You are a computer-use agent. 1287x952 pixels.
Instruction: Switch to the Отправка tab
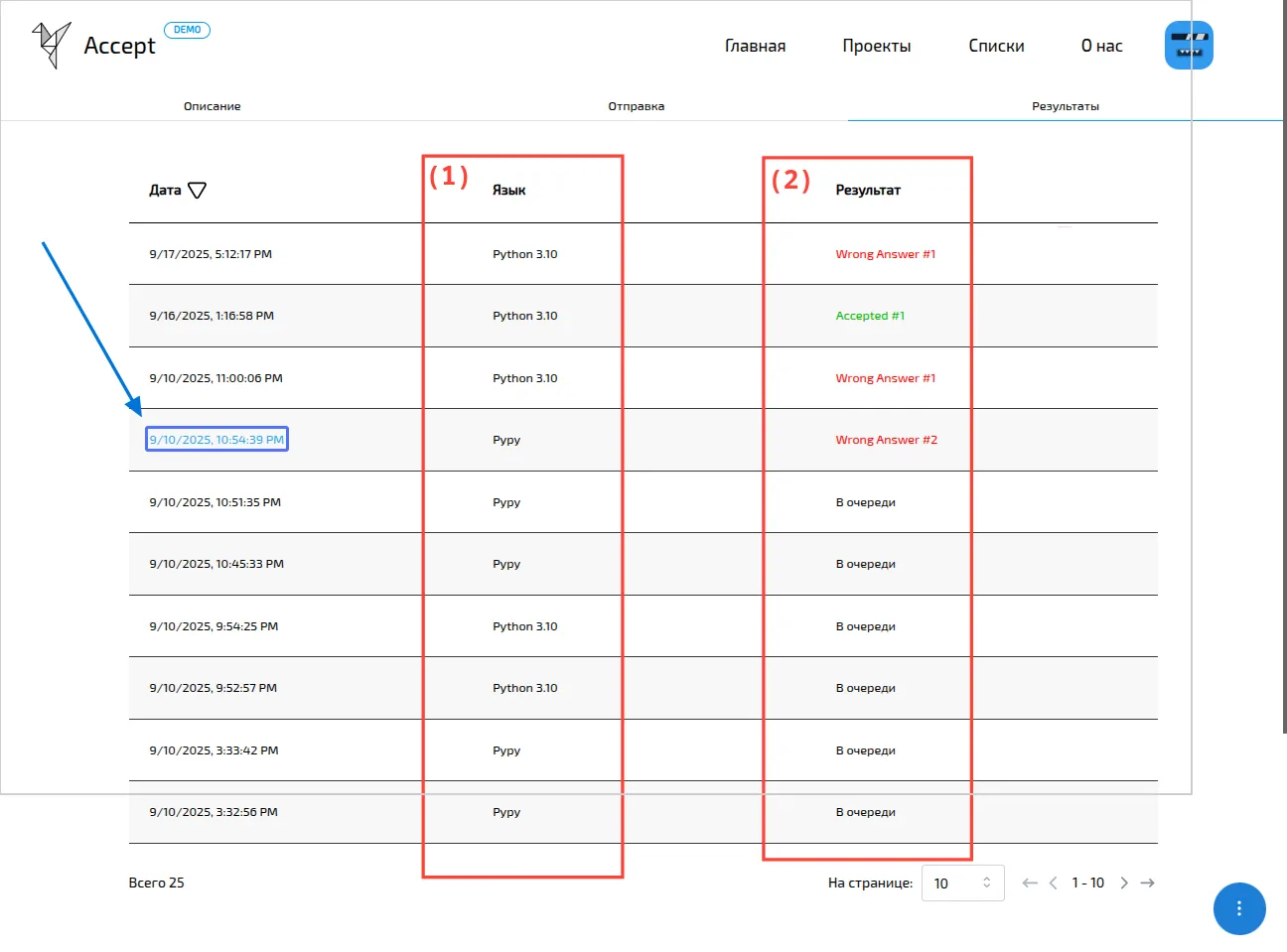636,106
